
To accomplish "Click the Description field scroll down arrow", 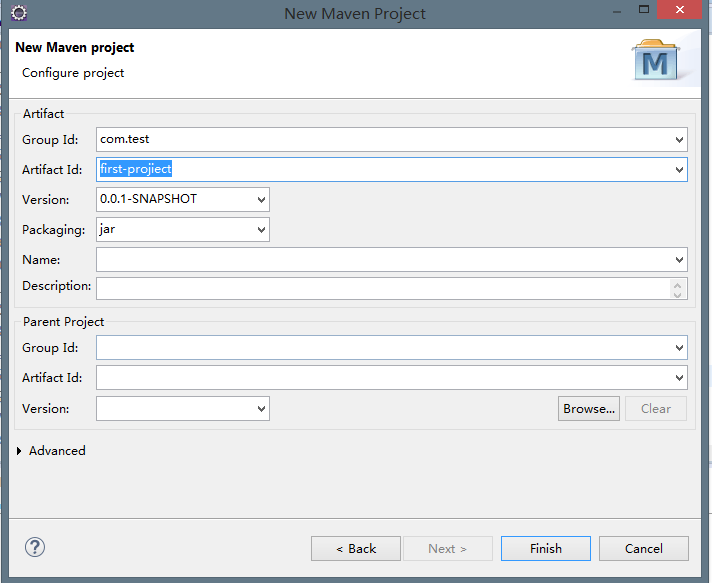I will 677,295.
